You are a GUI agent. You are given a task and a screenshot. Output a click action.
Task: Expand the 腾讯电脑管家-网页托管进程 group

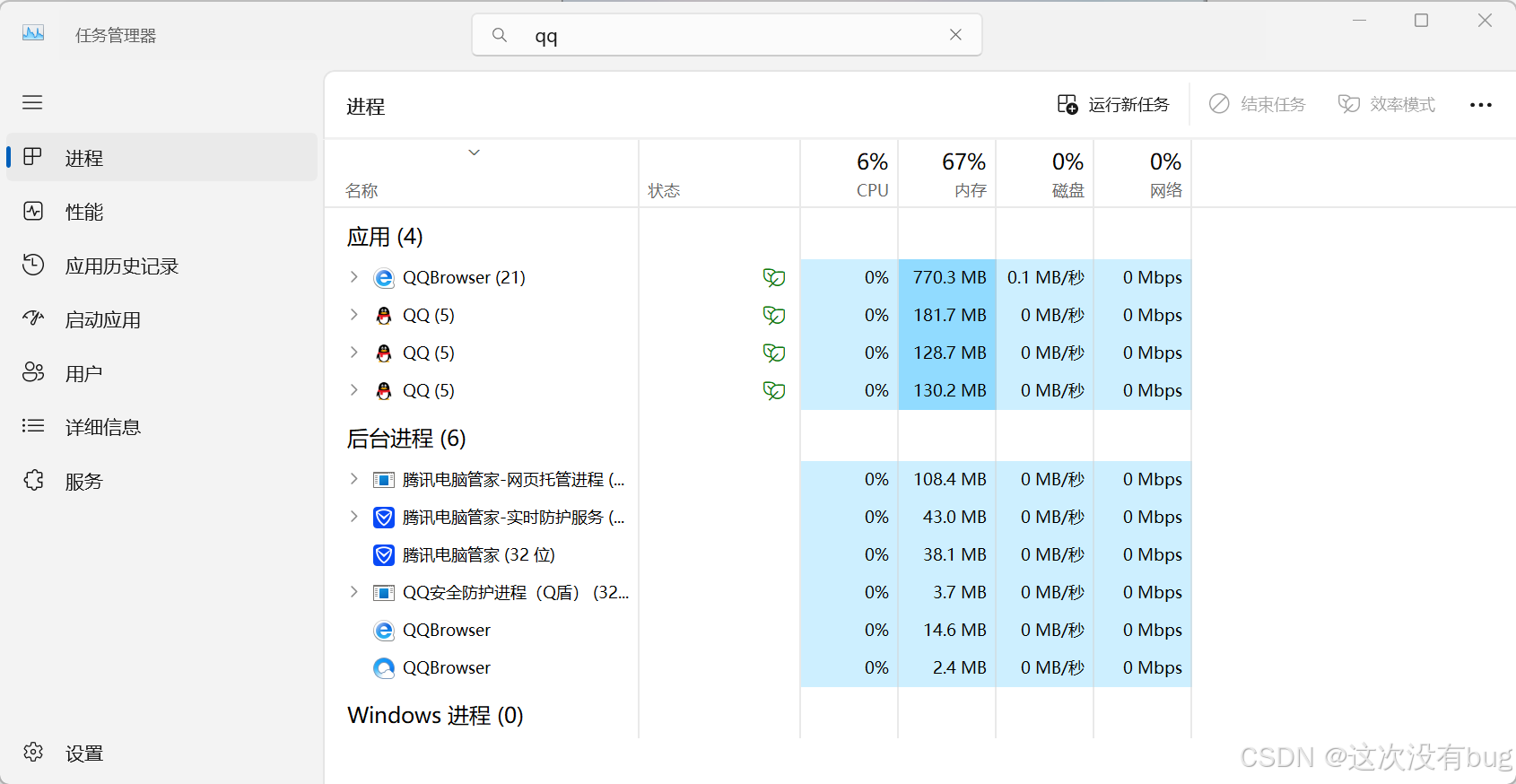pyautogui.click(x=353, y=479)
